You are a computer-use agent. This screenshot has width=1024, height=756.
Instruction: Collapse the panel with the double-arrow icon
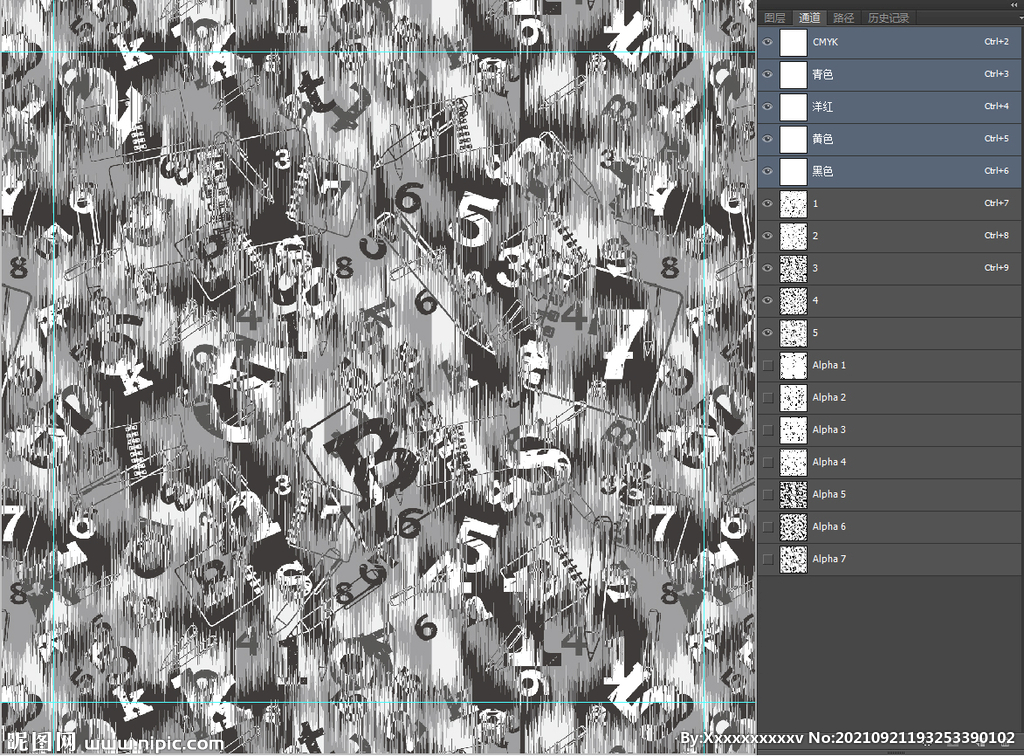click(x=1014, y=4)
